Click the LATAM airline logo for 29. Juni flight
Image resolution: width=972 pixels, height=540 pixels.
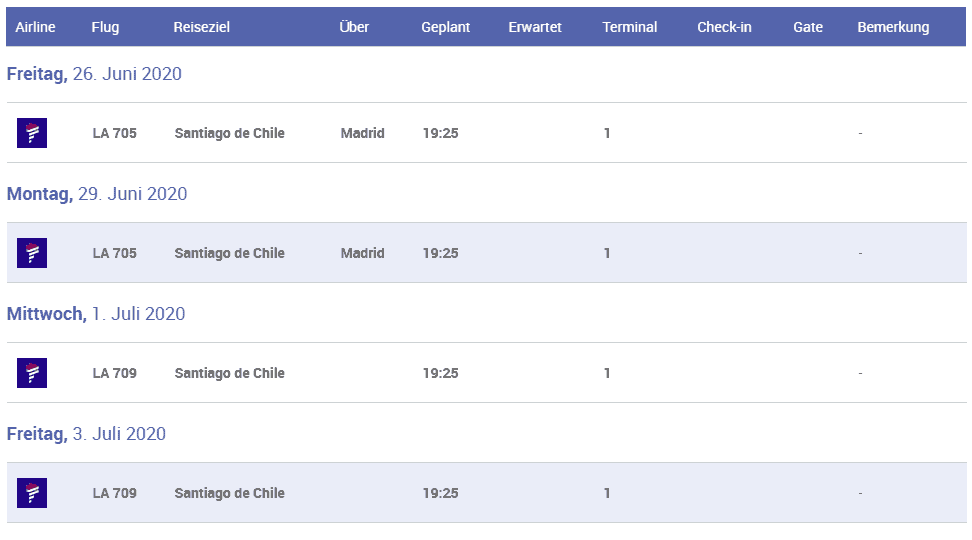coord(32,253)
